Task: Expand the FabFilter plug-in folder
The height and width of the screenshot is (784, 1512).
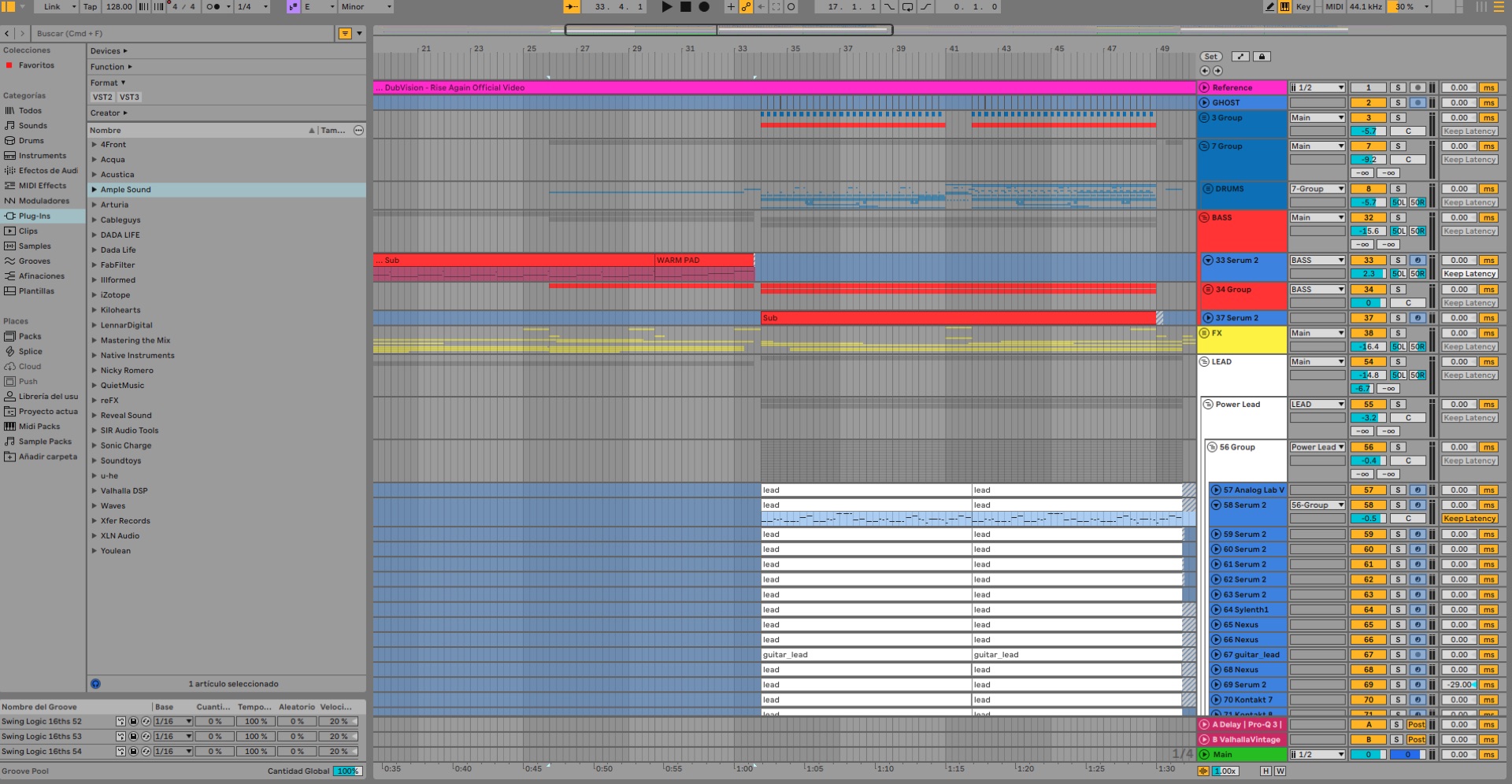Action: tap(94, 265)
